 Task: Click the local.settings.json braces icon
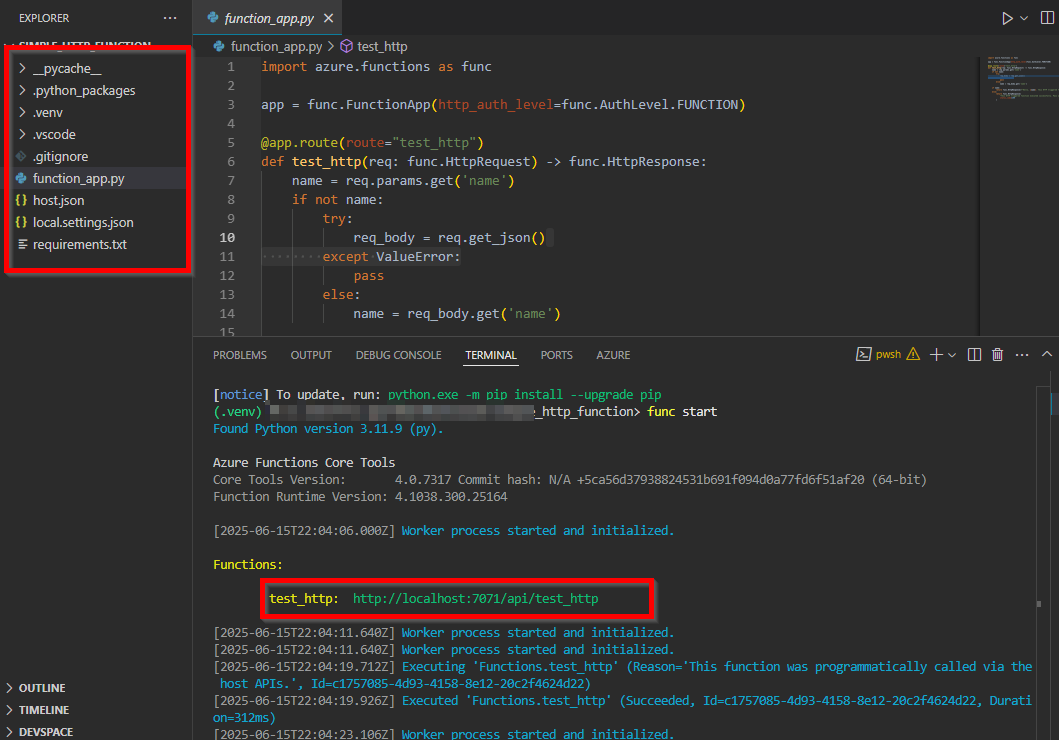tap(22, 222)
